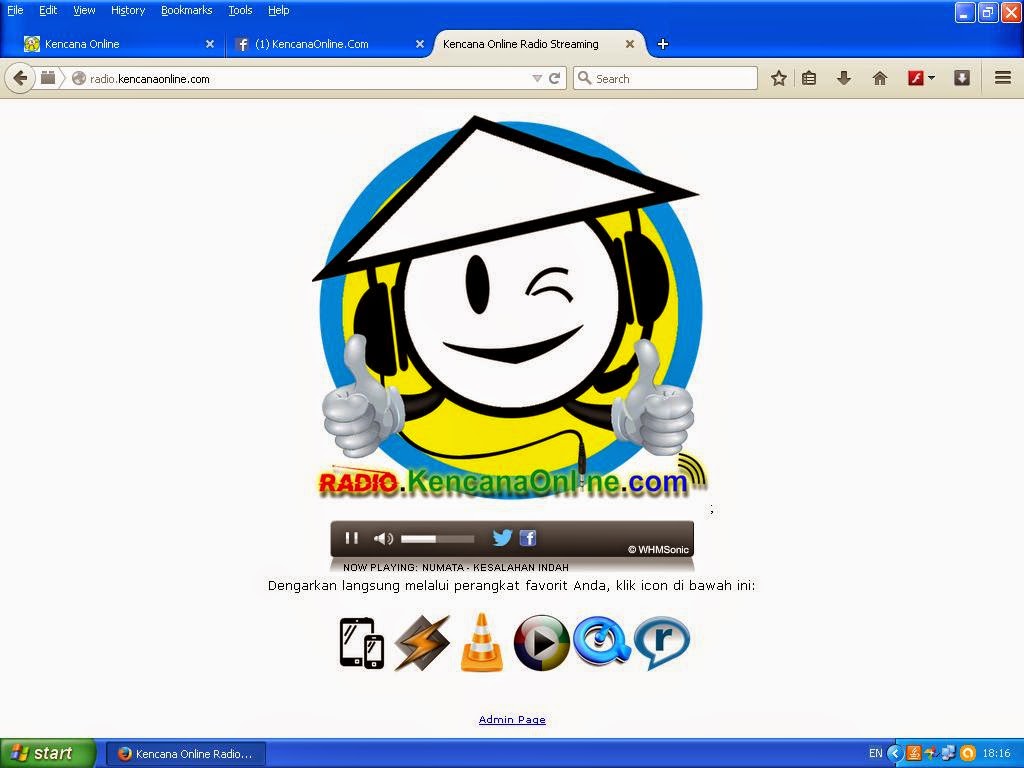Expand hidden system tray icons

pyautogui.click(x=895, y=754)
